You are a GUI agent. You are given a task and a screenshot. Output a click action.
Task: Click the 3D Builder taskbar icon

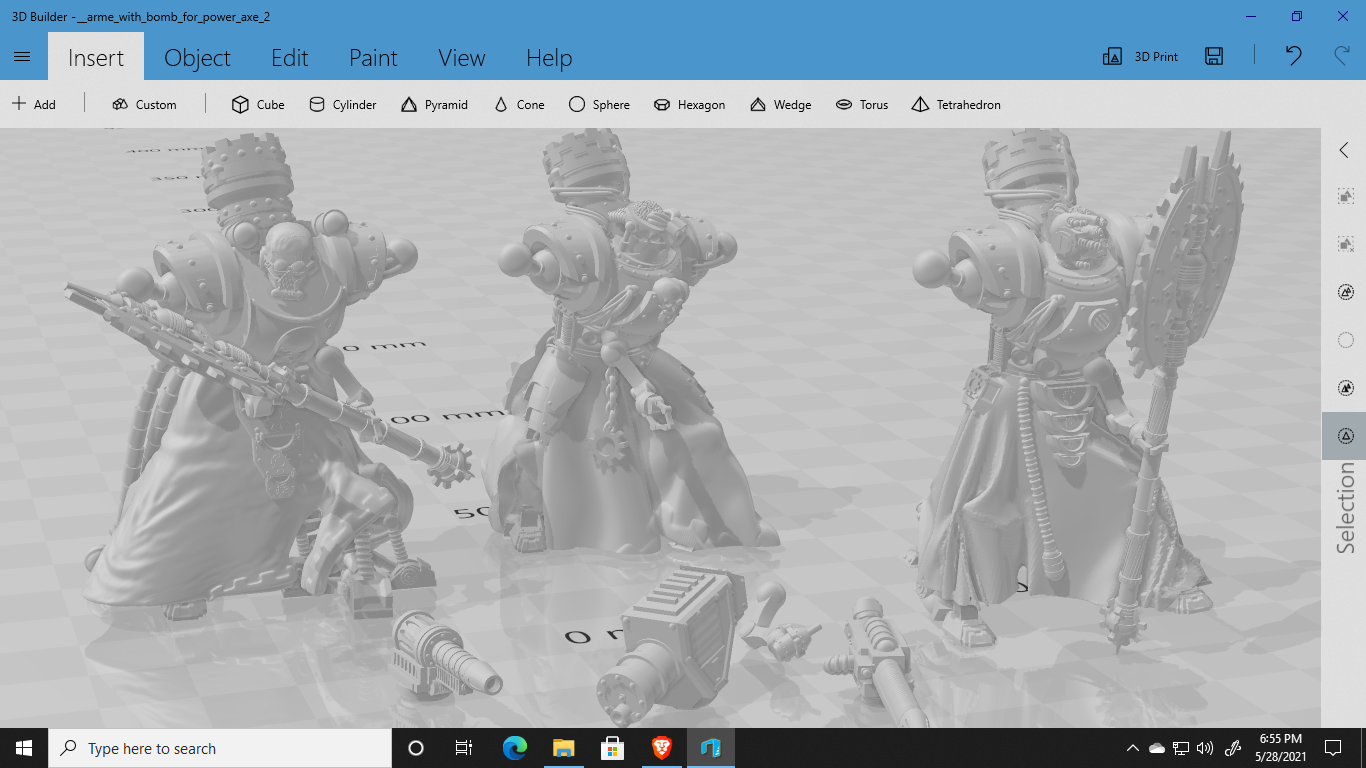point(710,748)
